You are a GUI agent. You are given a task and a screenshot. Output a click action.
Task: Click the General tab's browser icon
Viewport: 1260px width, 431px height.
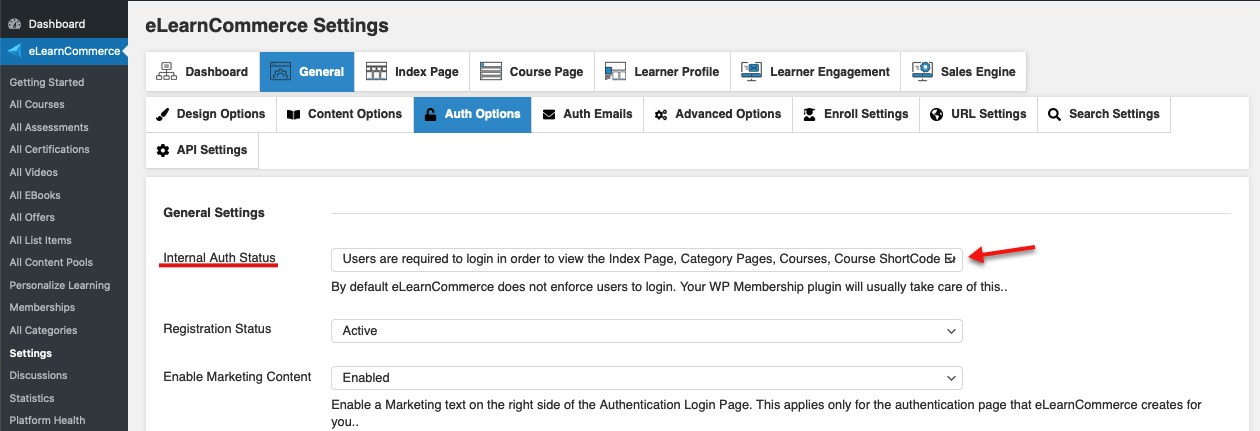point(282,71)
